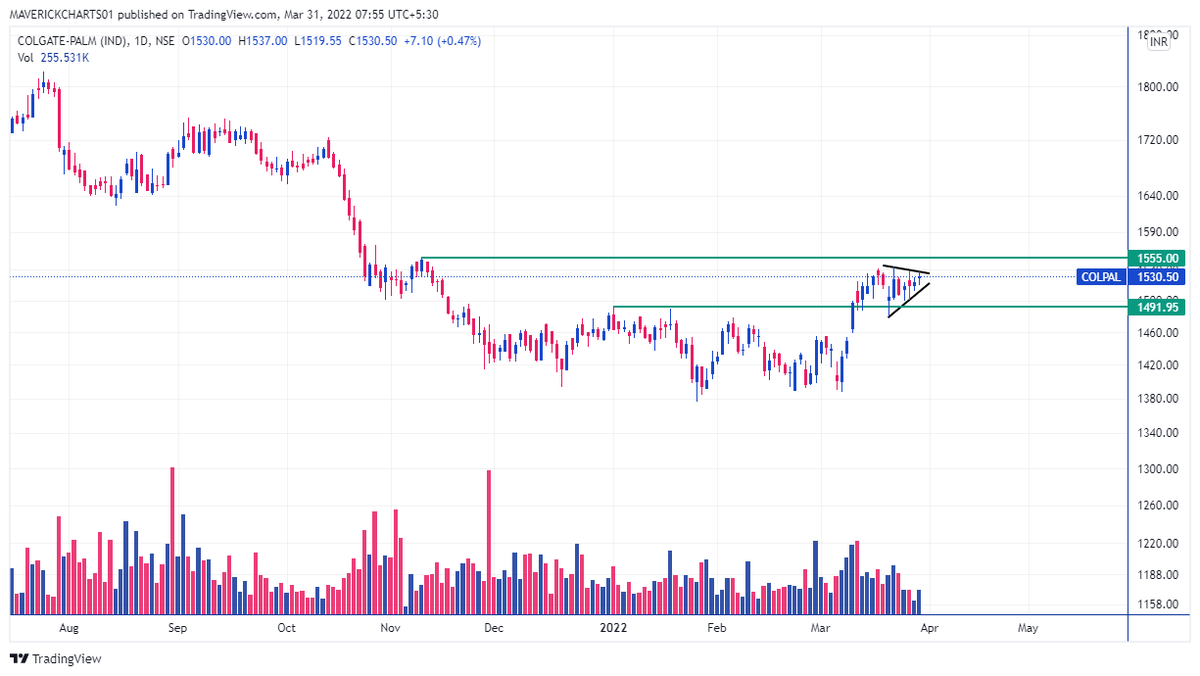Click the 1491.95 green price label

tap(1155, 307)
